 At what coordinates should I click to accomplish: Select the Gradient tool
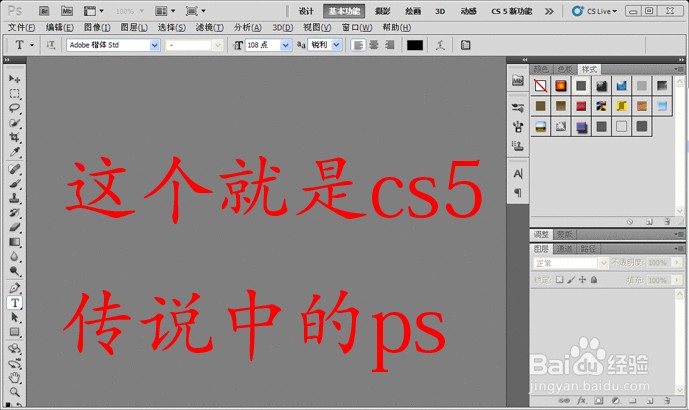click(x=15, y=242)
